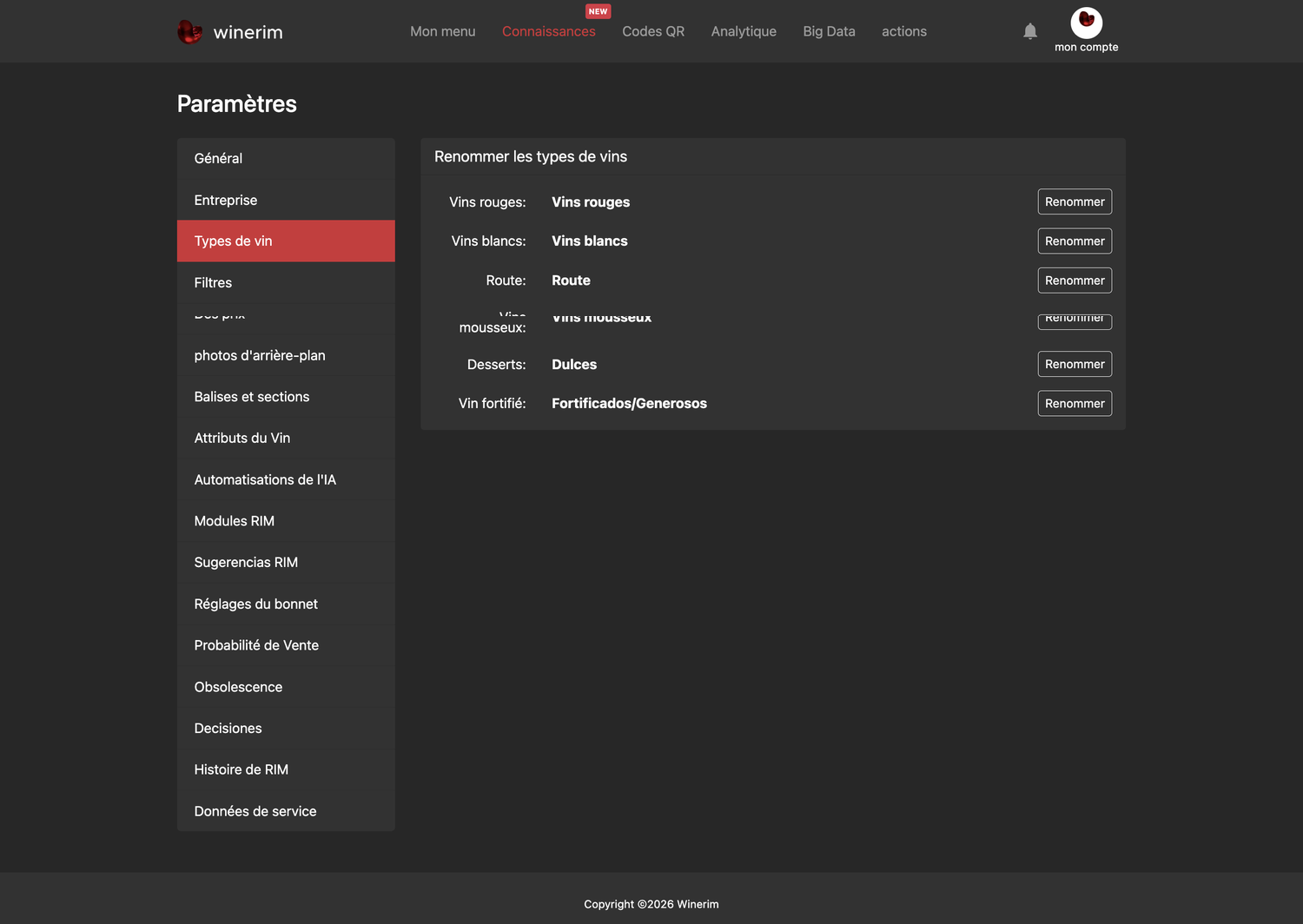Open Données de service section
1303x924 pixels.
286,811
